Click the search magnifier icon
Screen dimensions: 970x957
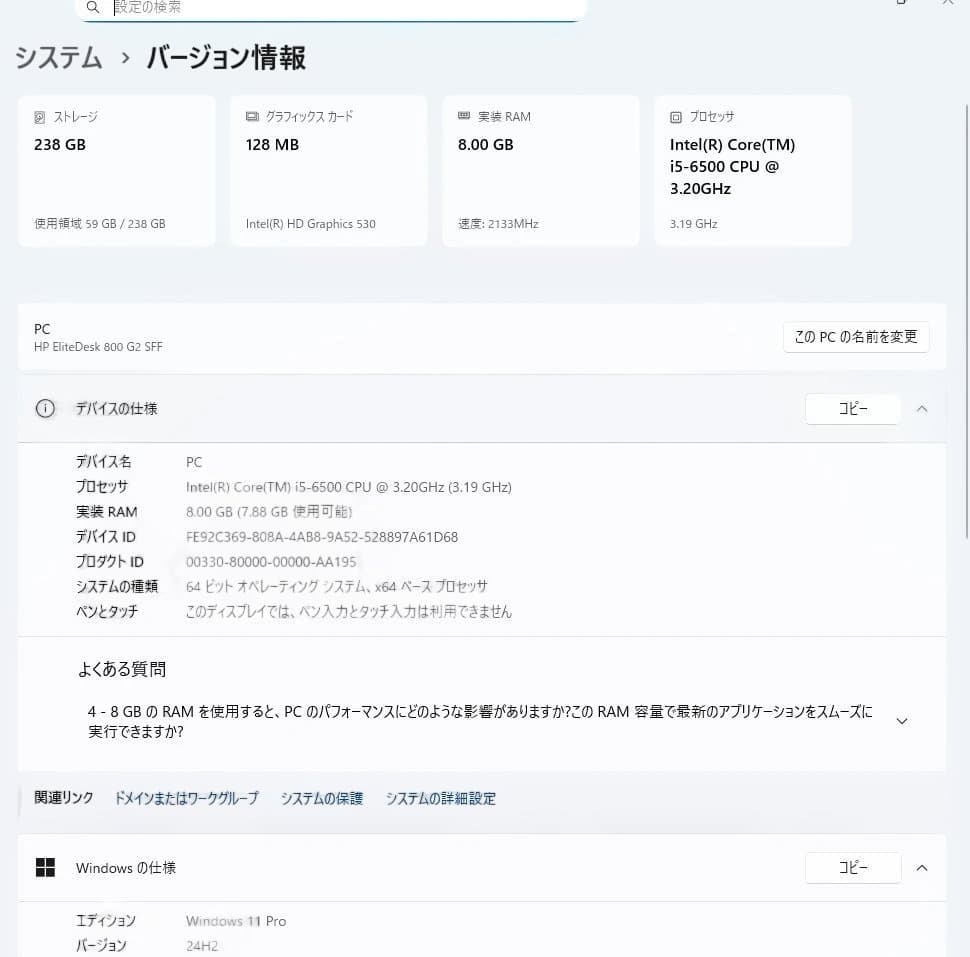(91, 7)
